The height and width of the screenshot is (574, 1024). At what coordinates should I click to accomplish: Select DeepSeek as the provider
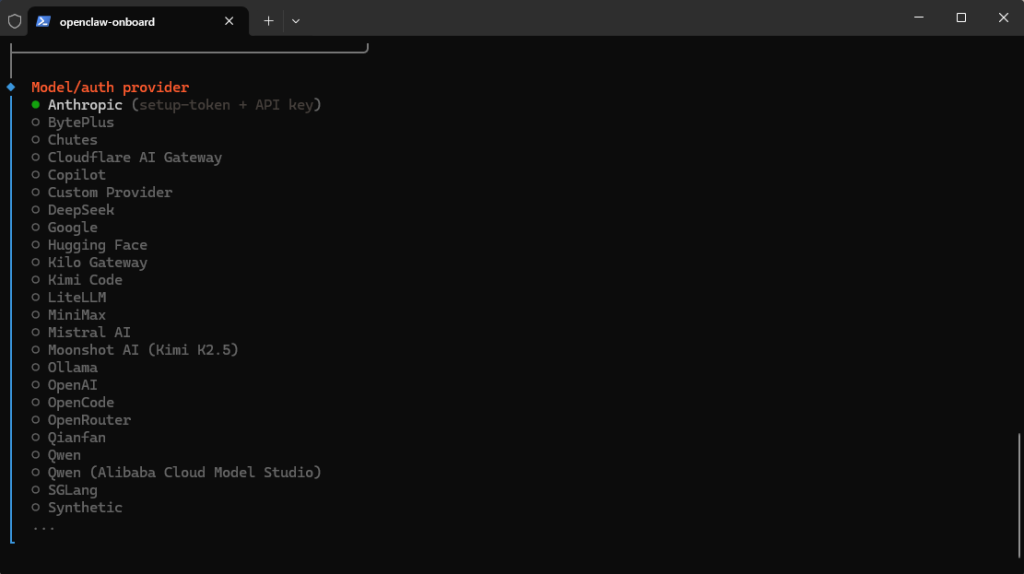click(80, 210)
